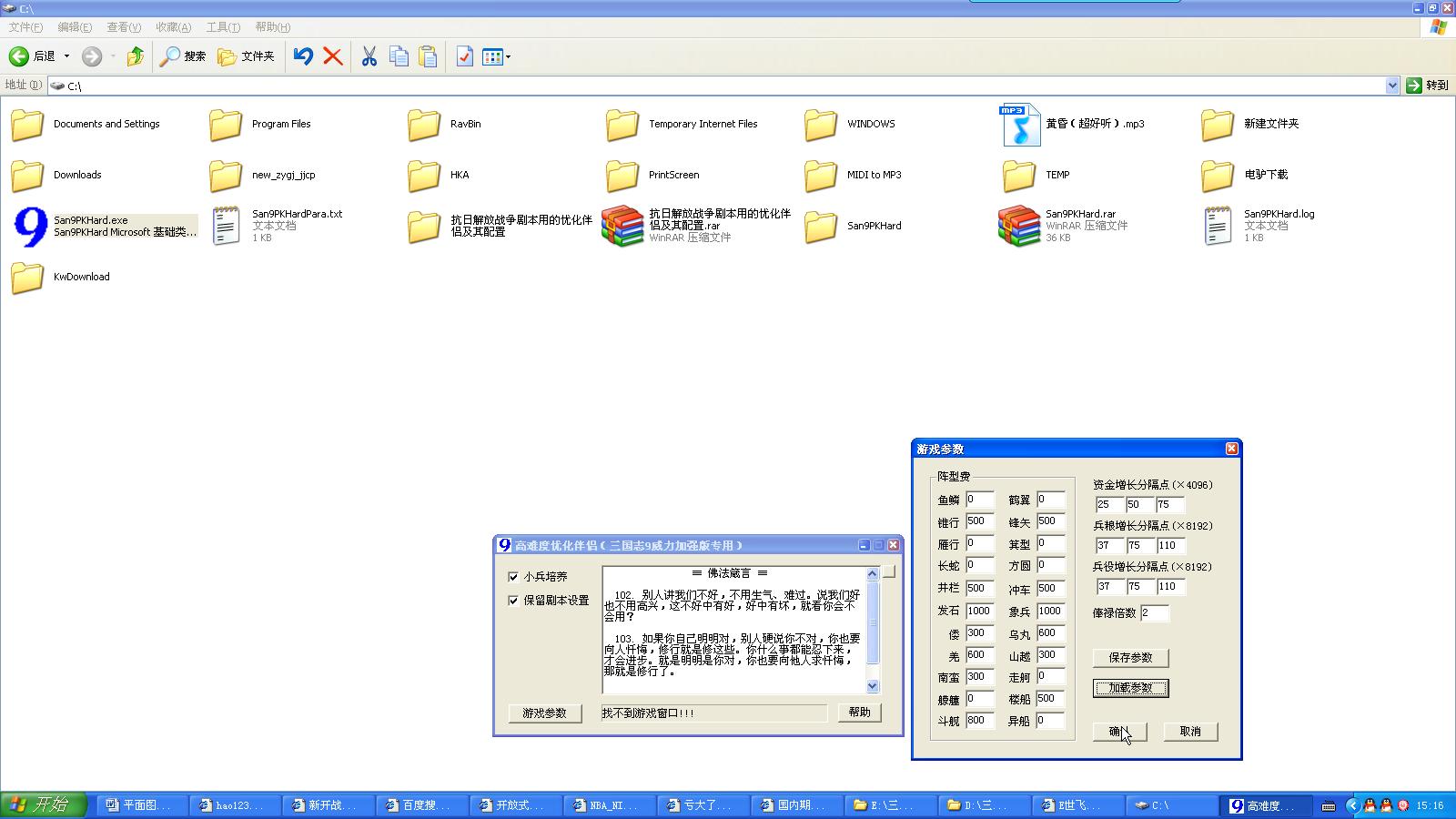This screenshot has width=1456, height=819.
Task: Click the 保存参数 button
Action: pos(1130,658)
